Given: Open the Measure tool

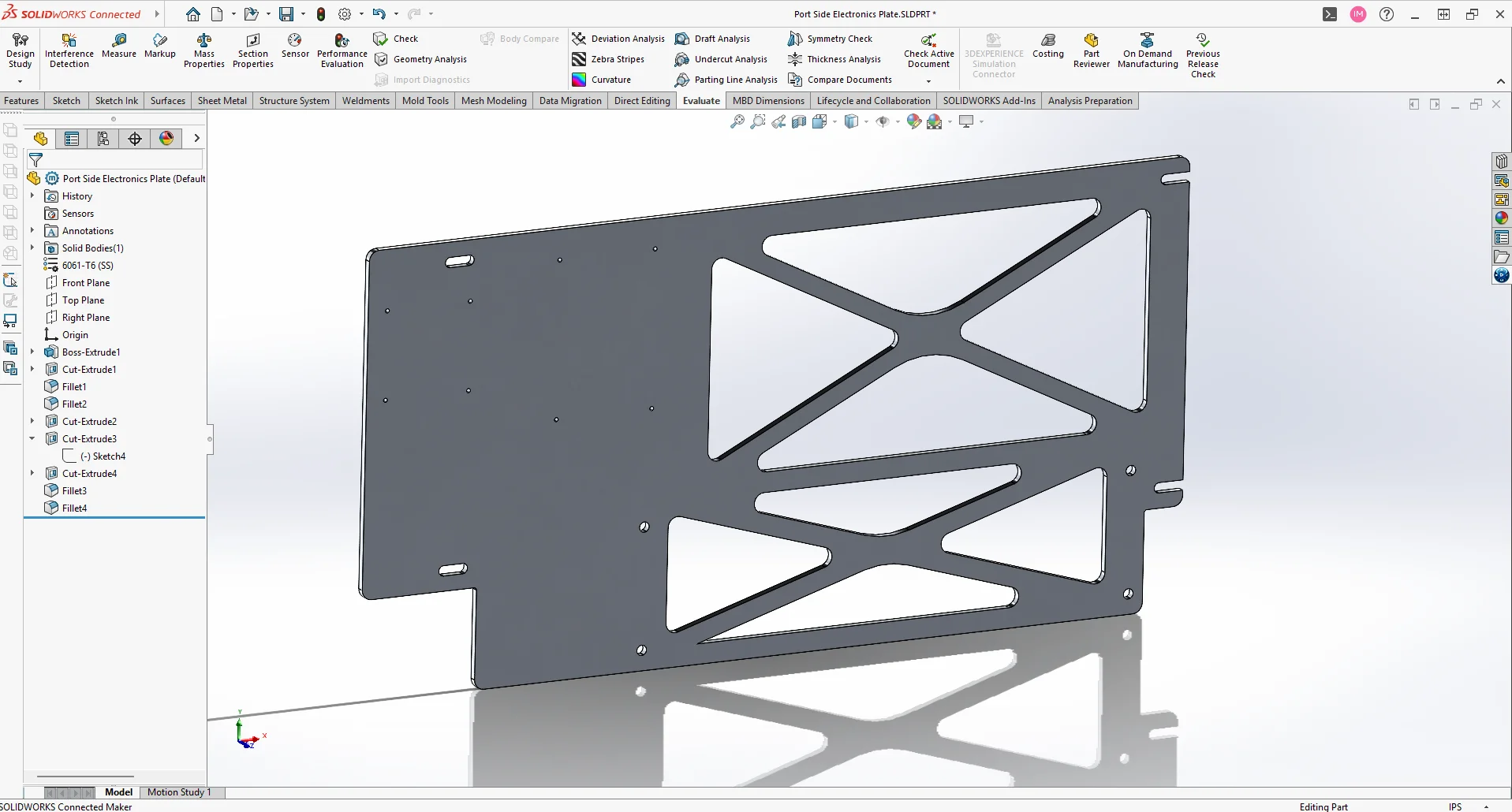Looking at the screenshot, I should click(x=119, y=45).
